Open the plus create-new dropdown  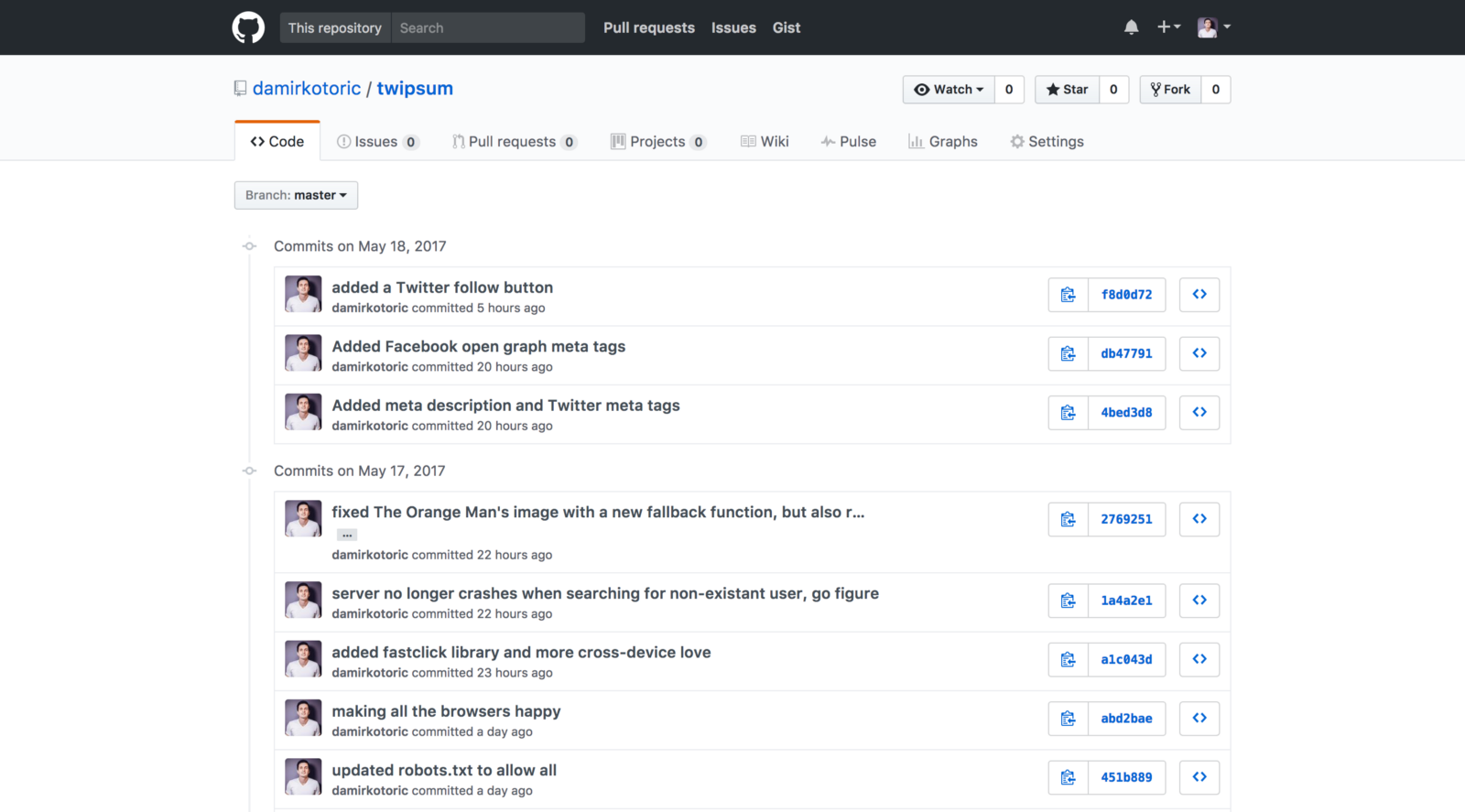(1167, 27)
